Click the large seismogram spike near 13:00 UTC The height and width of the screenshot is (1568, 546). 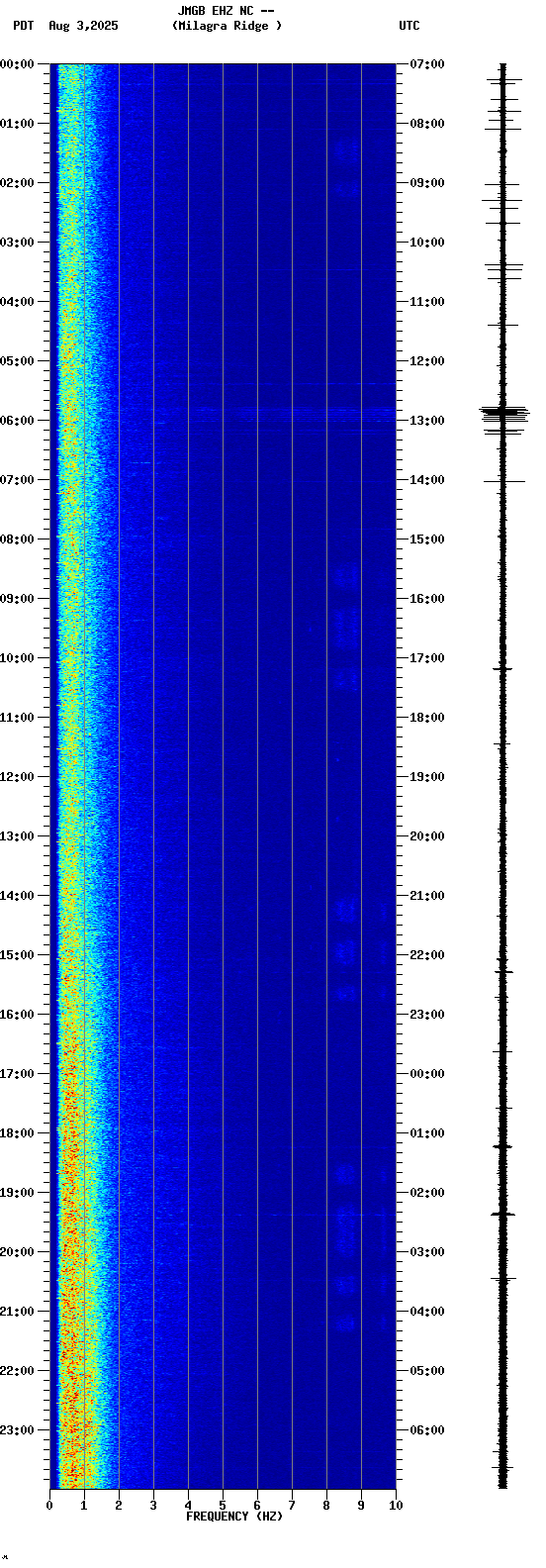click(504, 414)
